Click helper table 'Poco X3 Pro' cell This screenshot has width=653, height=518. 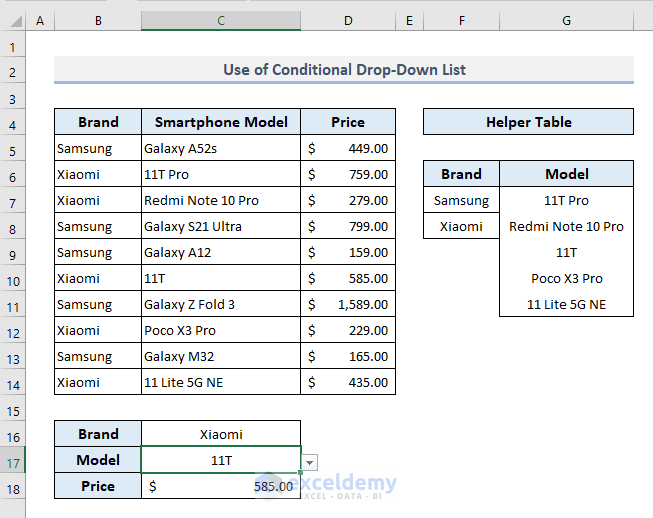point(566,278)
